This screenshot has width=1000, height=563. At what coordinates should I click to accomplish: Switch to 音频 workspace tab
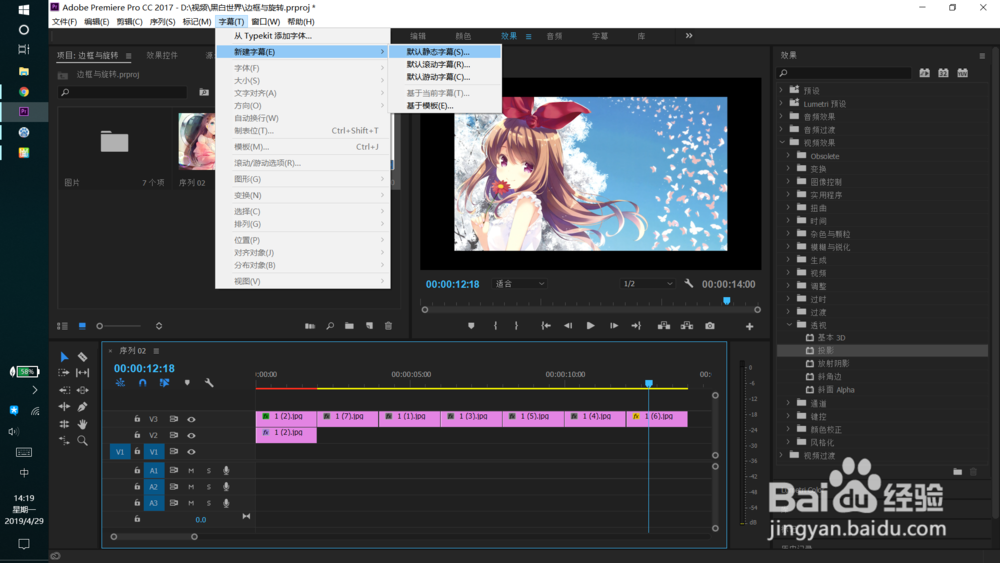click(x=554, y=36)
